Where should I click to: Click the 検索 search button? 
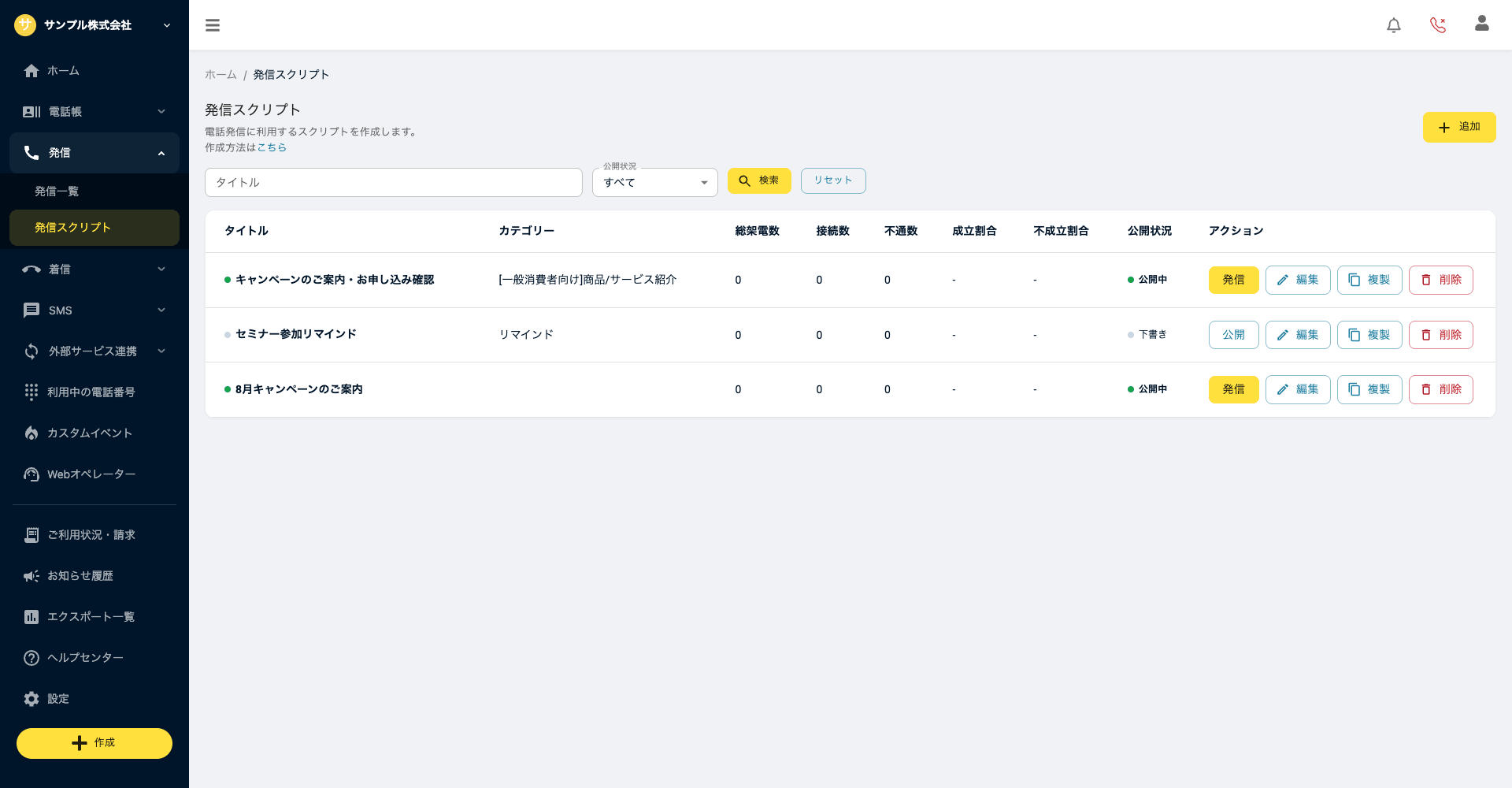(759, 180)
